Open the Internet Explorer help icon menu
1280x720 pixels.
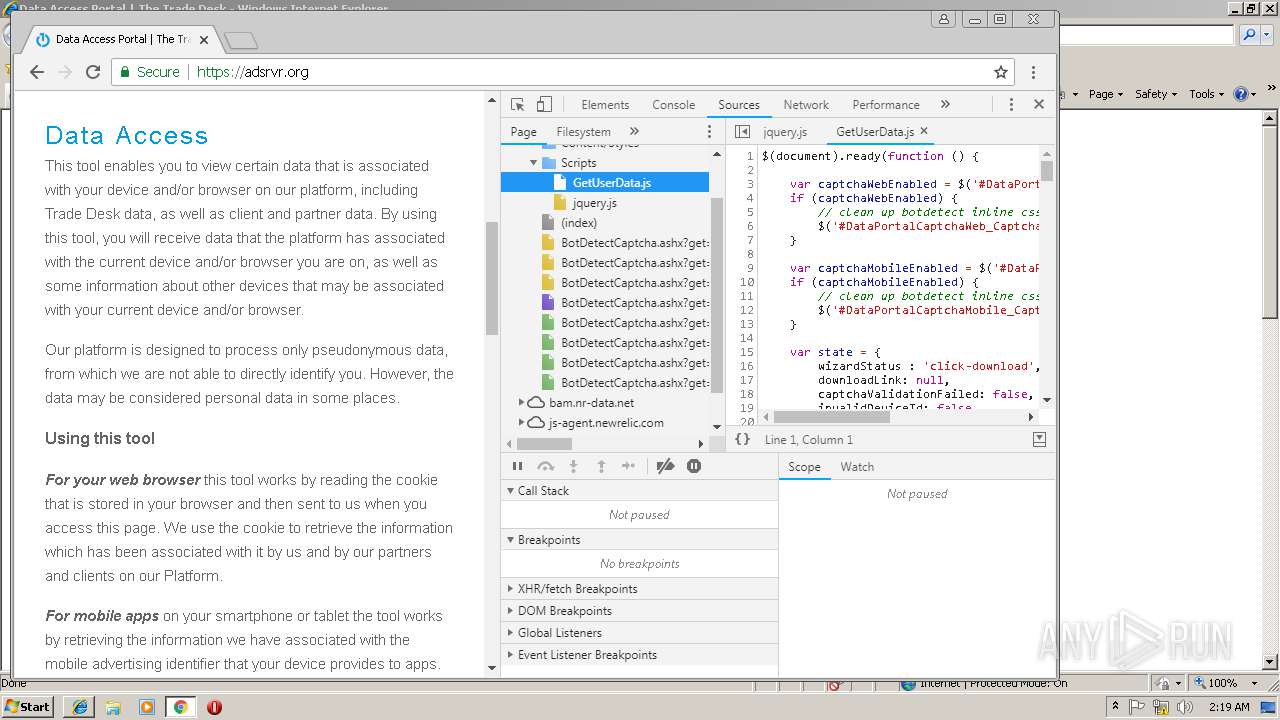1245,94
